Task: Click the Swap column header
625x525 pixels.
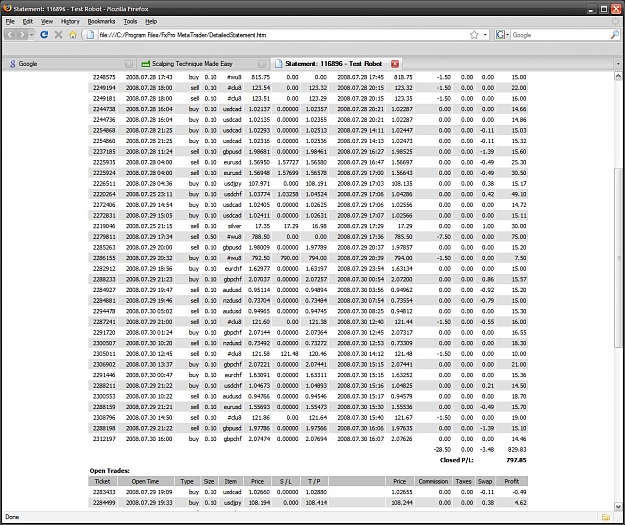Action: tap(485, 481)
